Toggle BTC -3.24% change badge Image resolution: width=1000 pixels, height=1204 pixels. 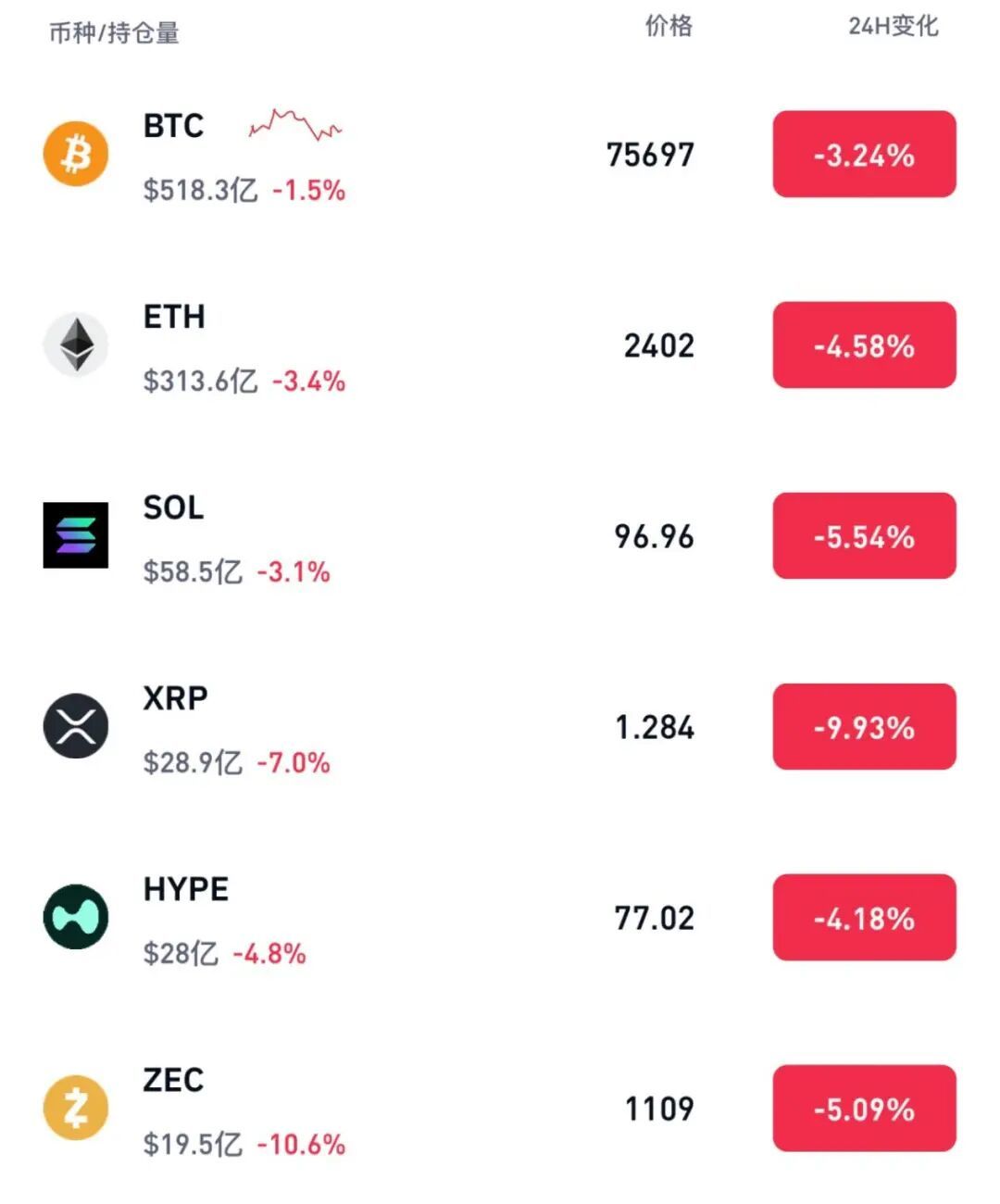coord(864,154)
